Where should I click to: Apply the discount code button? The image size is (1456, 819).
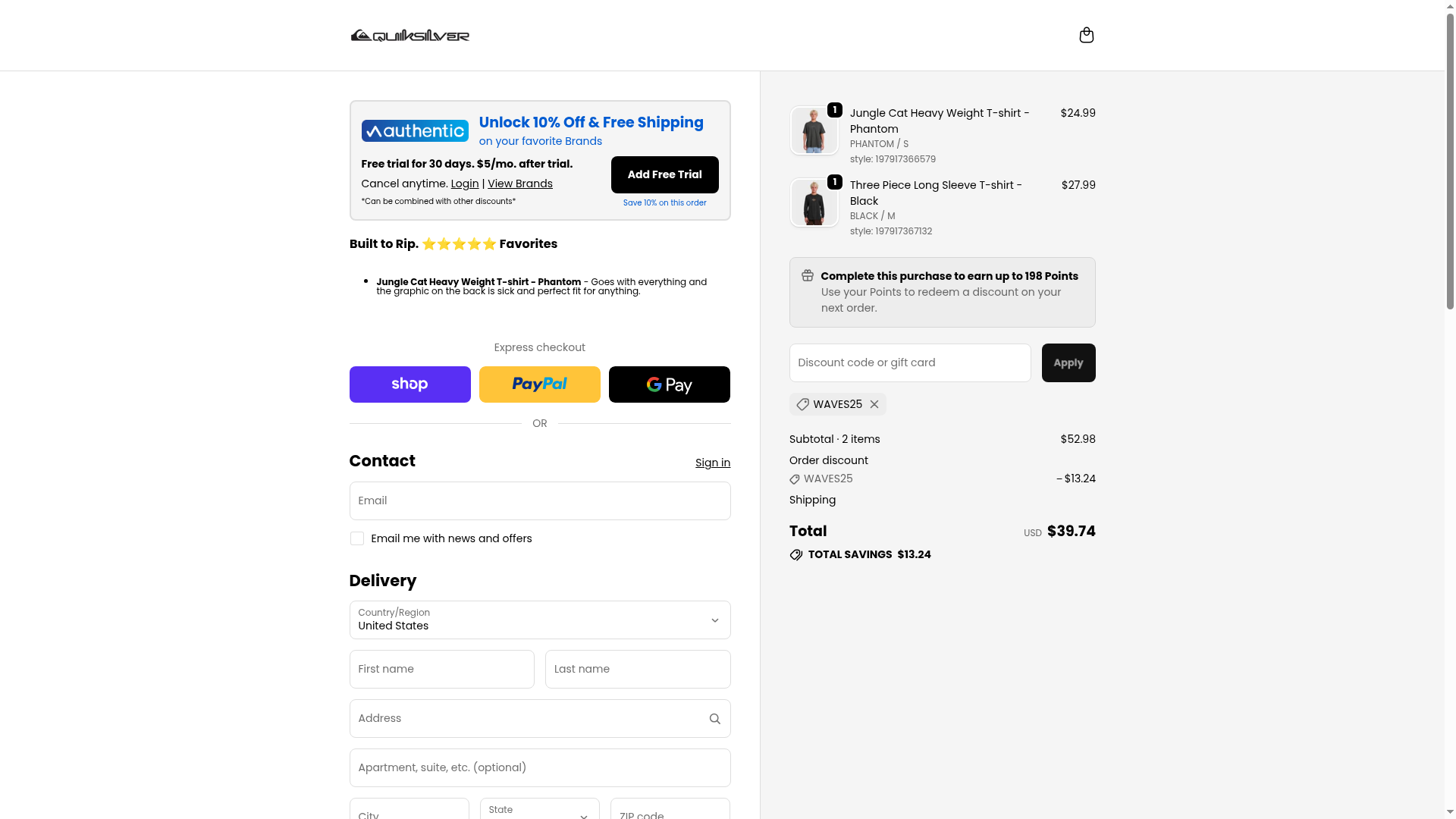(1068, 362)
